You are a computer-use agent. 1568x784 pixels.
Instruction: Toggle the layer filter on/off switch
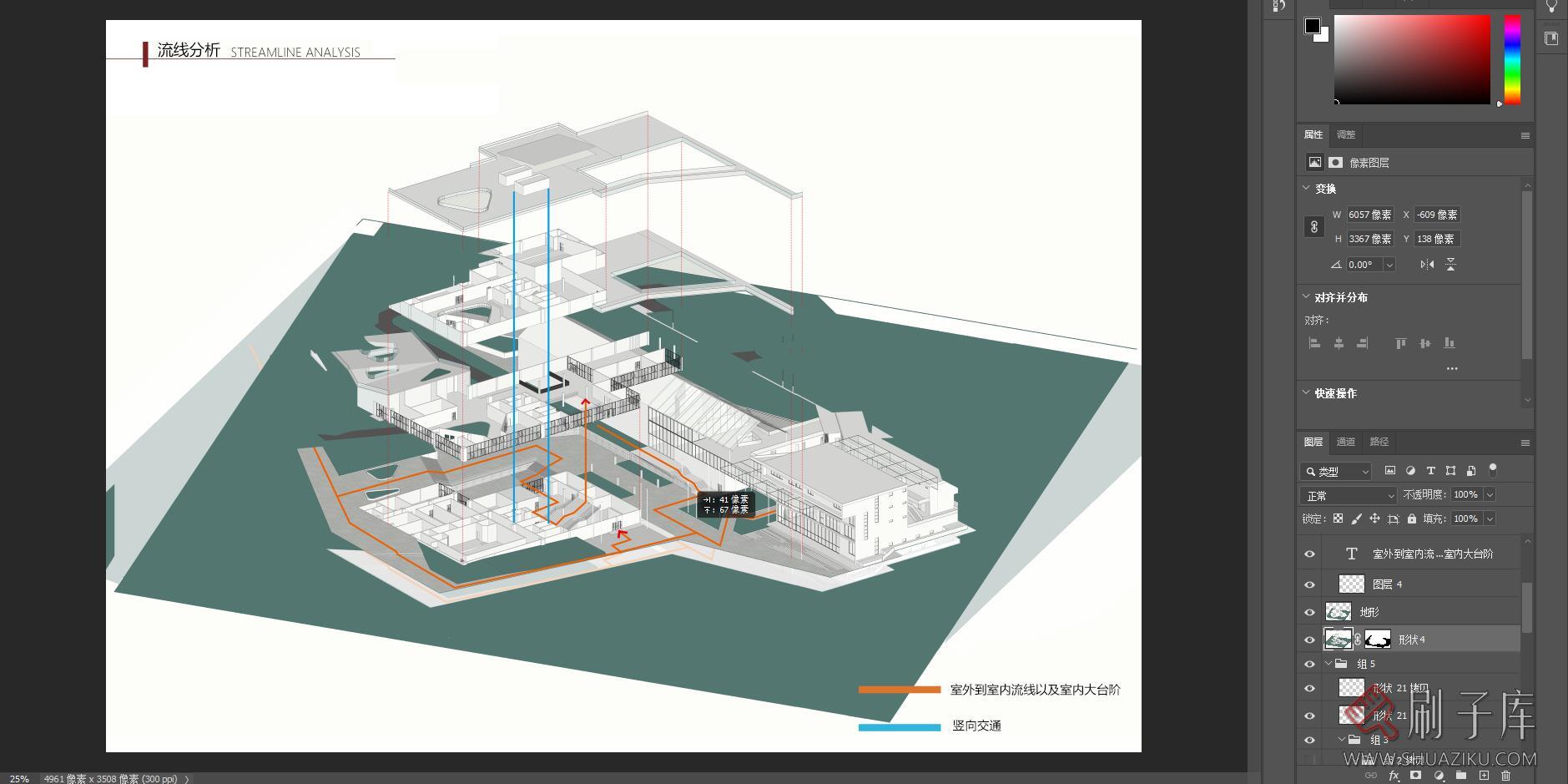click(1493, 470)
